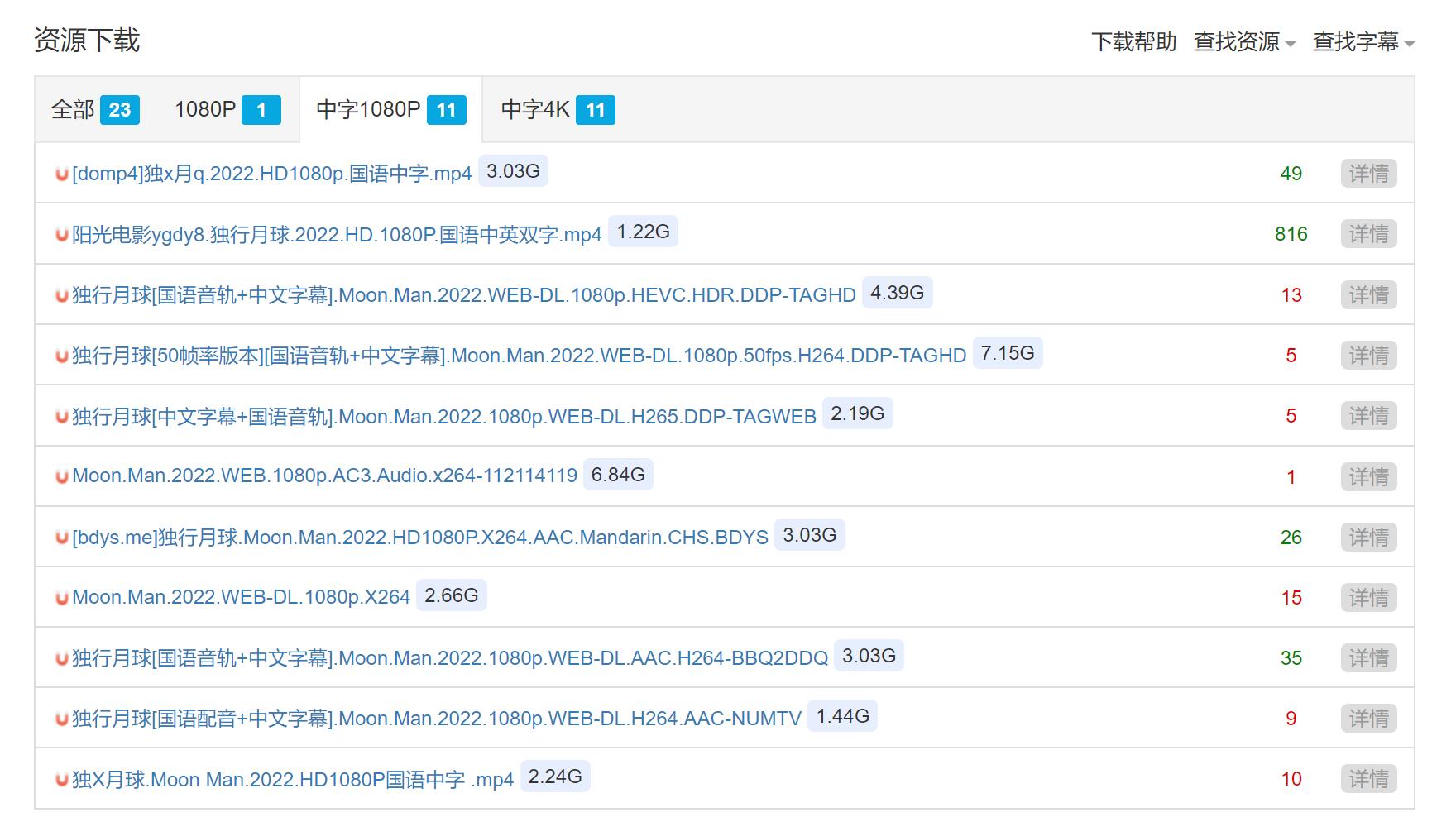Viewport: 1456px width, 822px height.
Task: Click the 49 seeder count
Action: point(1291,174)
